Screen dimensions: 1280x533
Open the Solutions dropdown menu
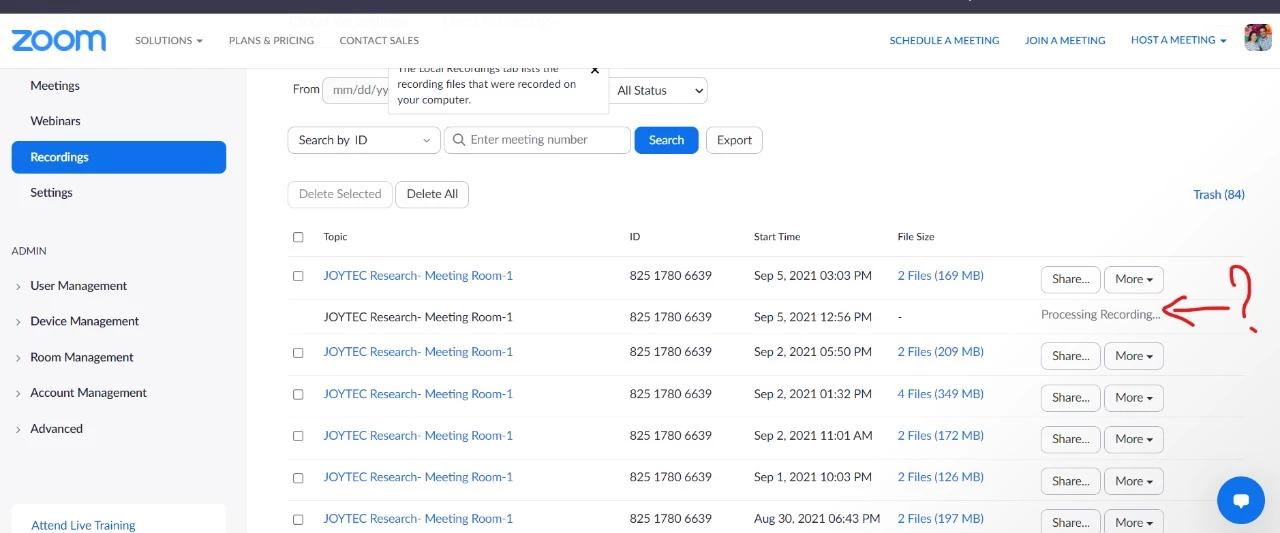[169, 41]
